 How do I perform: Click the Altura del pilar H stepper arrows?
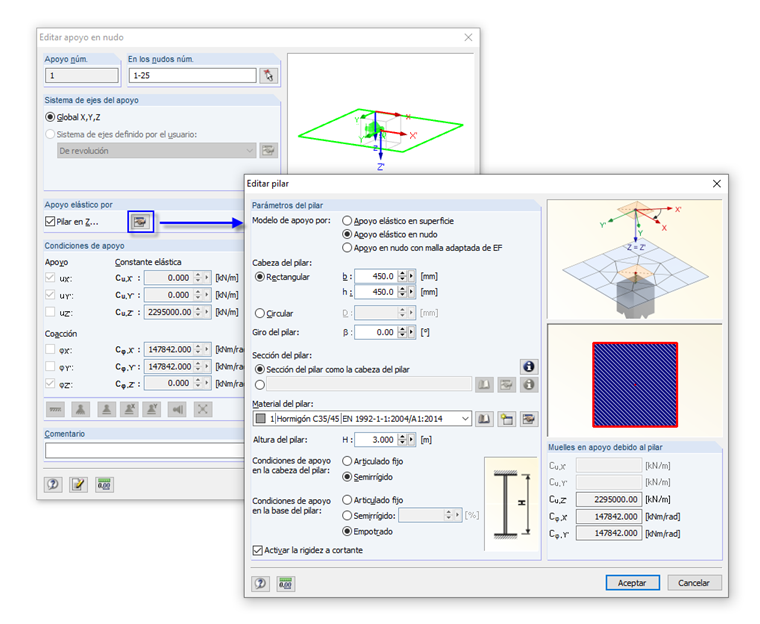tap(402, 440)
